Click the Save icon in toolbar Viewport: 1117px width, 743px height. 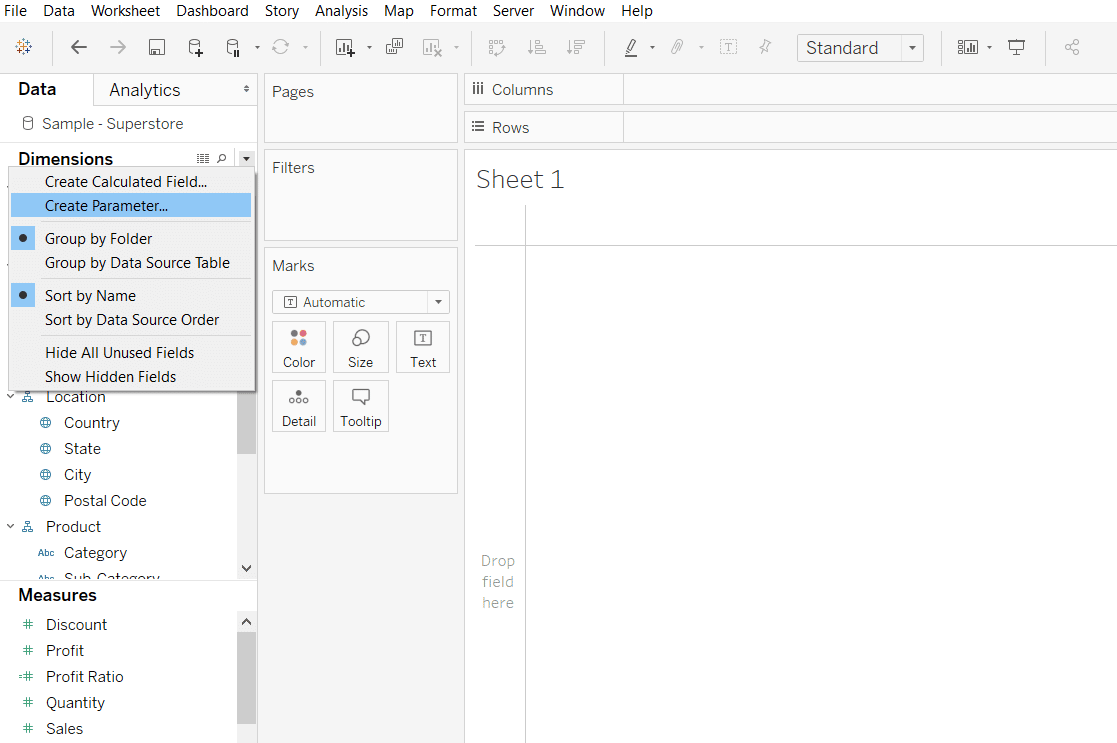tap(157, 47)
